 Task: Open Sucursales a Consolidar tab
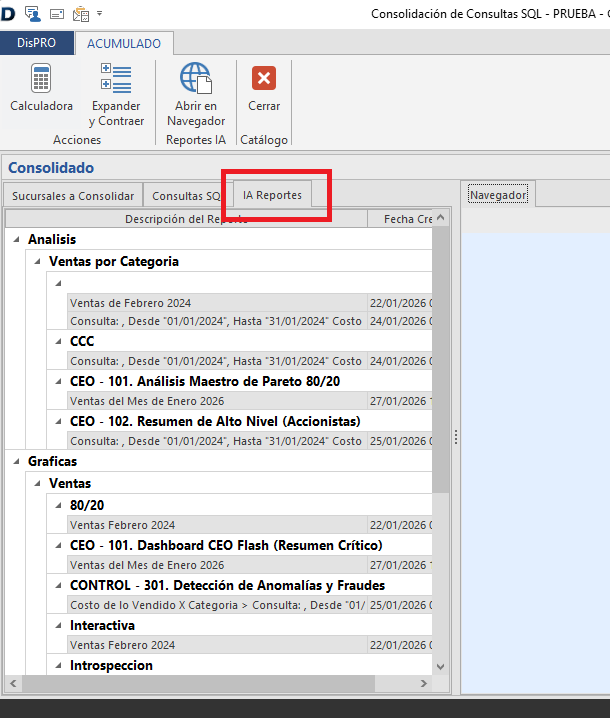click(x=73, y=196)
